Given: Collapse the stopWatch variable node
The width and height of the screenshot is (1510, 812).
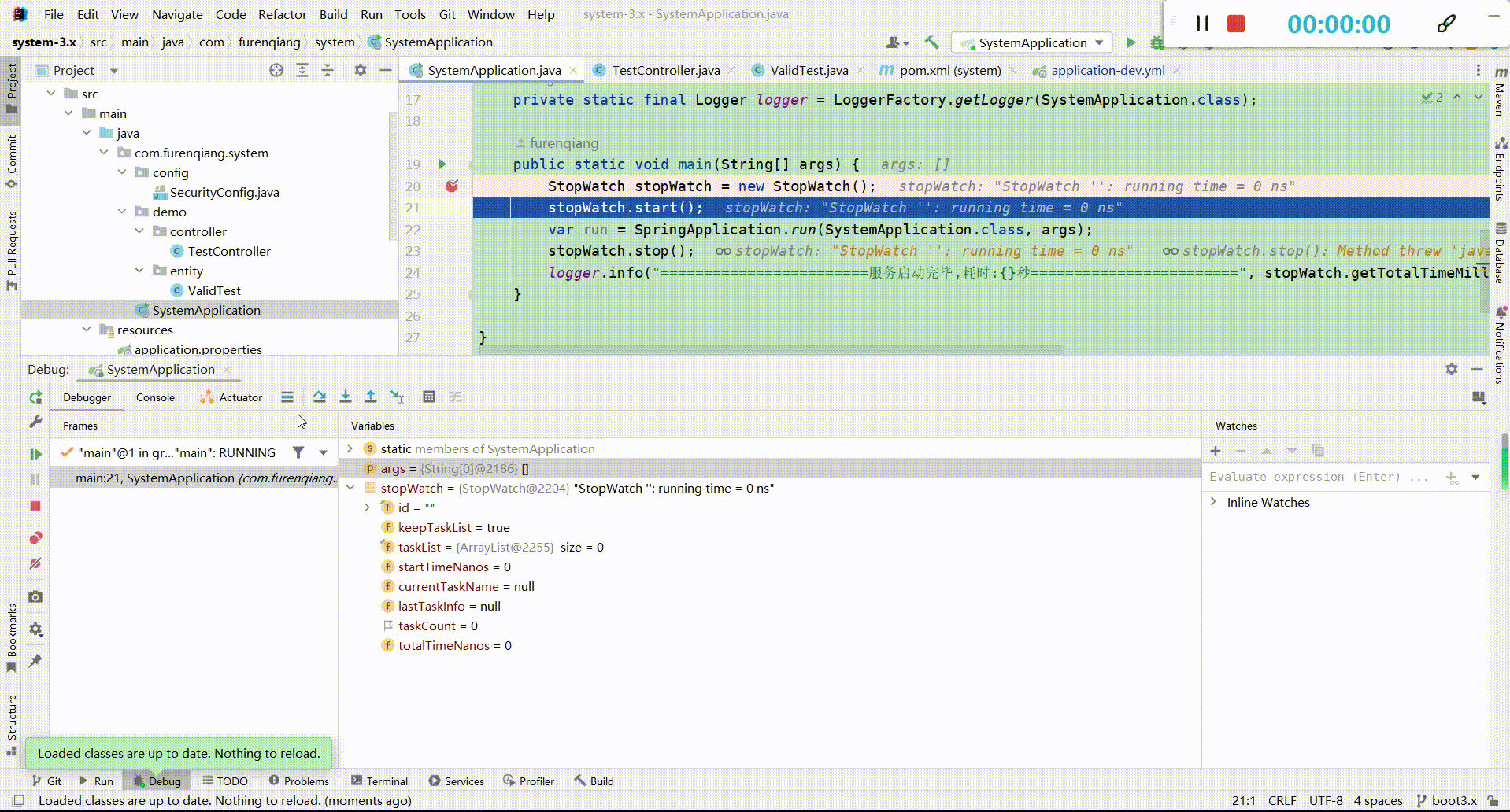Looking at the screenshot, I should tap(350, 488).
